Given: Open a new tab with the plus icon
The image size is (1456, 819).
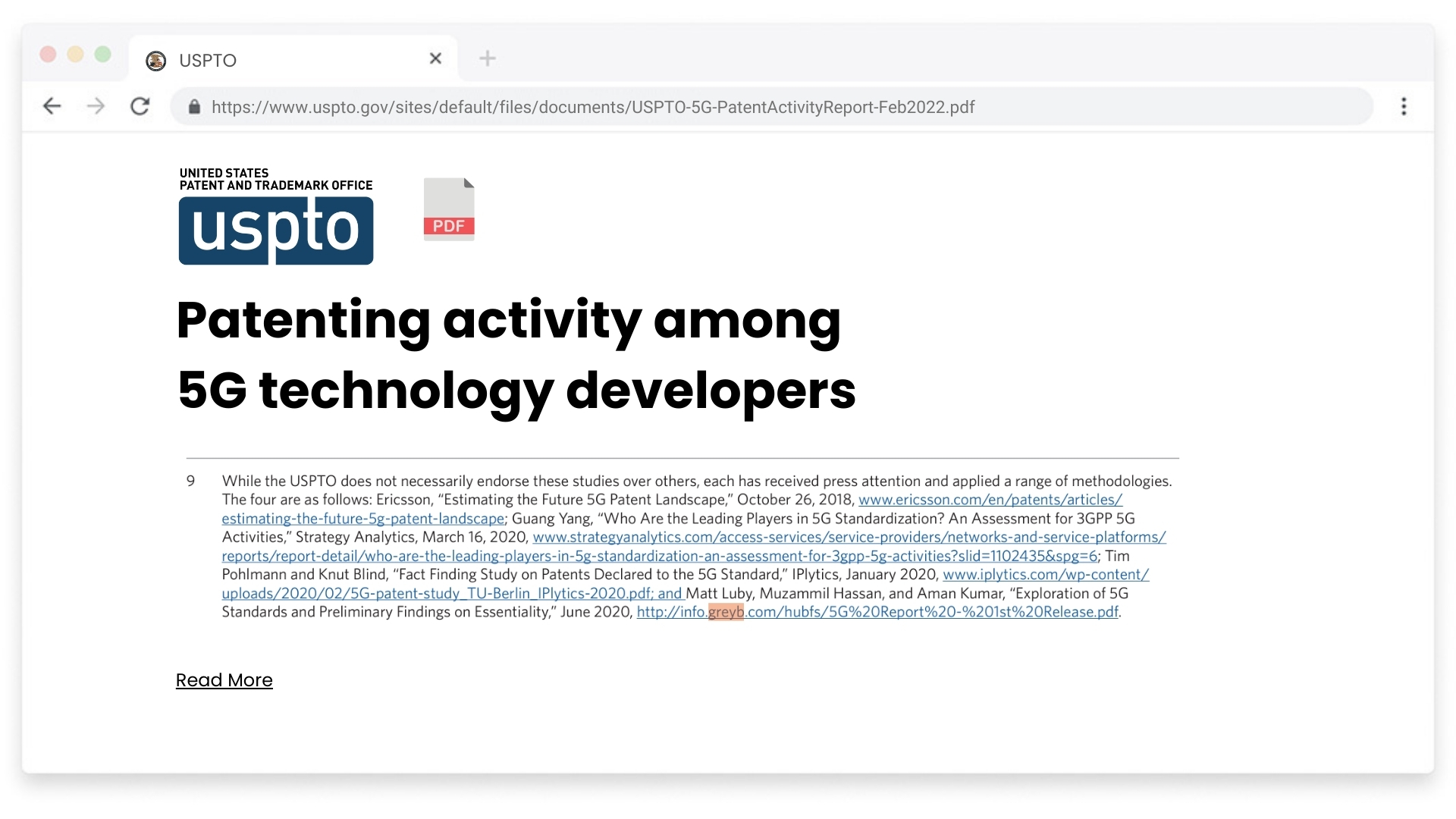Looking at the screenshot, I should click(x=488, y=58).
